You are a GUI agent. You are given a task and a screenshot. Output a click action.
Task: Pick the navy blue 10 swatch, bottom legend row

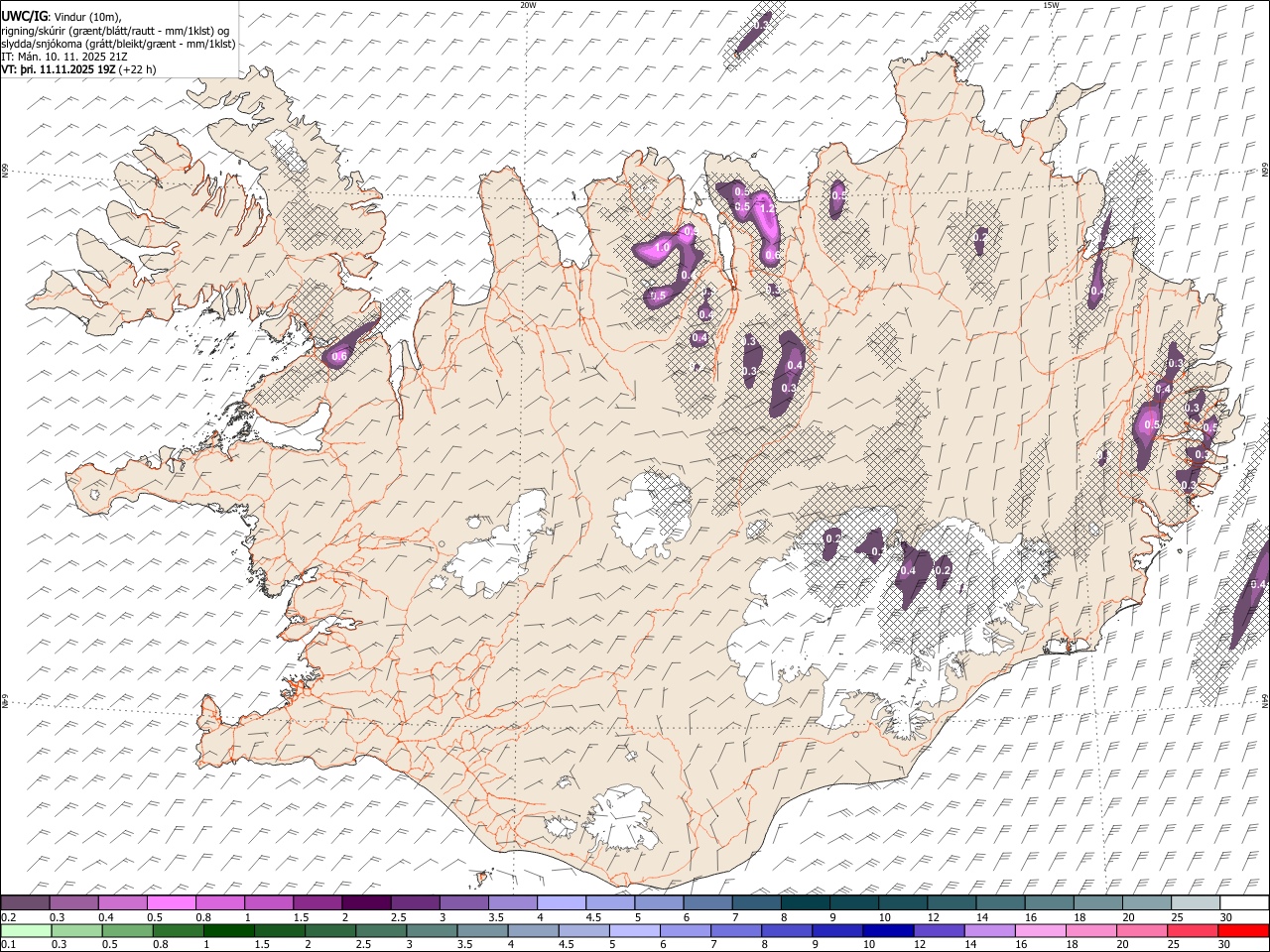tap(887, 930)
